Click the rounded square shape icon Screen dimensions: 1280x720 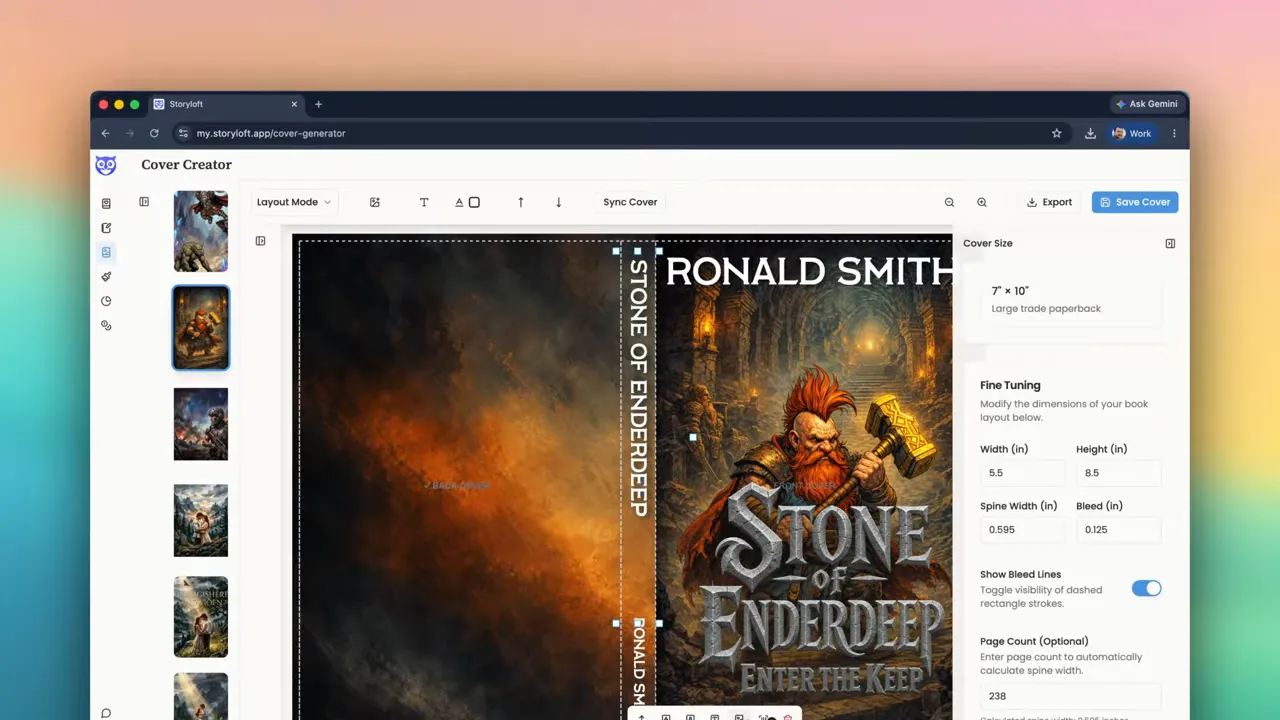[475, 202]
